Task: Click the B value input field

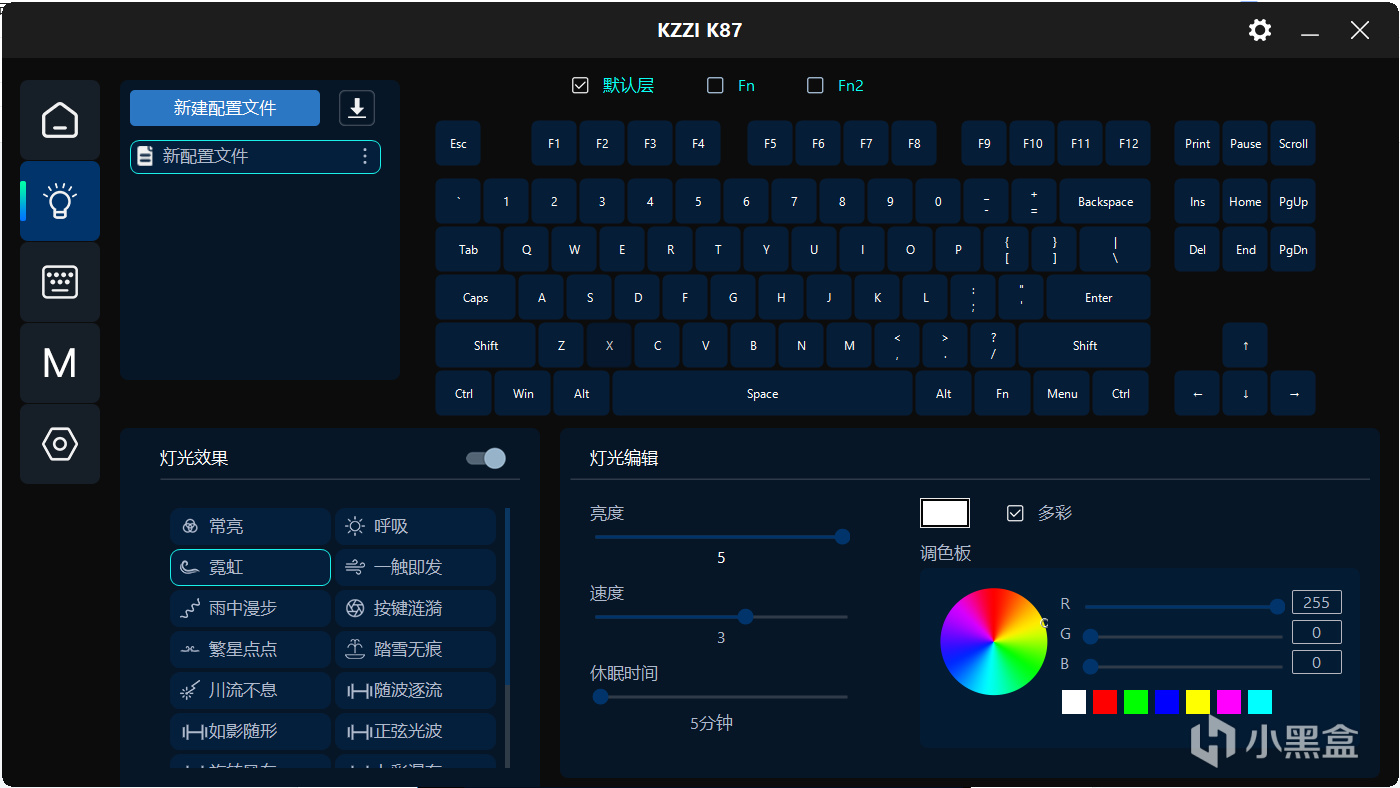Action: click(1317, 662)
